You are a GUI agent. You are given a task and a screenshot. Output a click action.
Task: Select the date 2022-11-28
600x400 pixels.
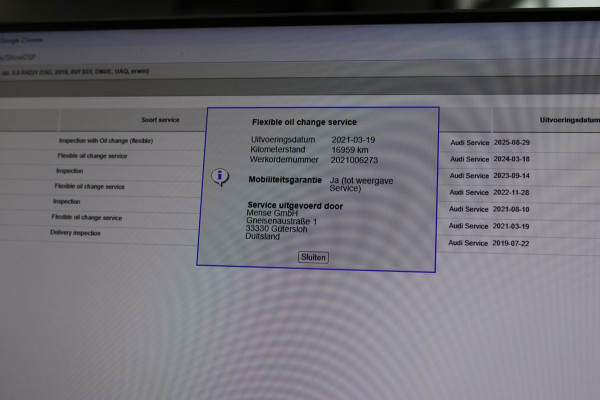pos(511,192)
